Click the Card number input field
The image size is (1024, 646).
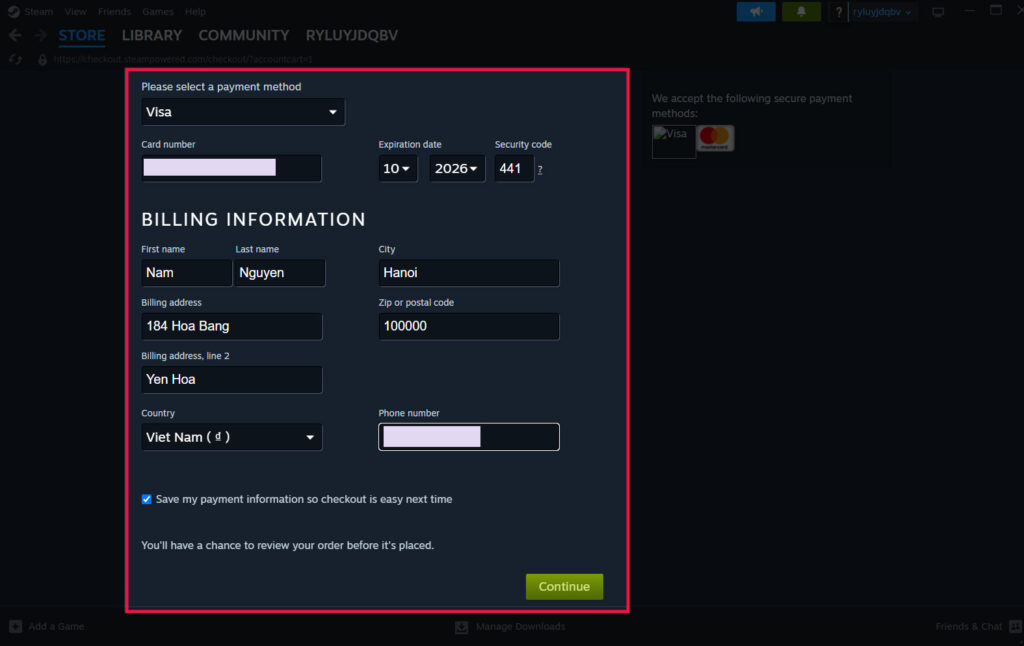point(231,168)
